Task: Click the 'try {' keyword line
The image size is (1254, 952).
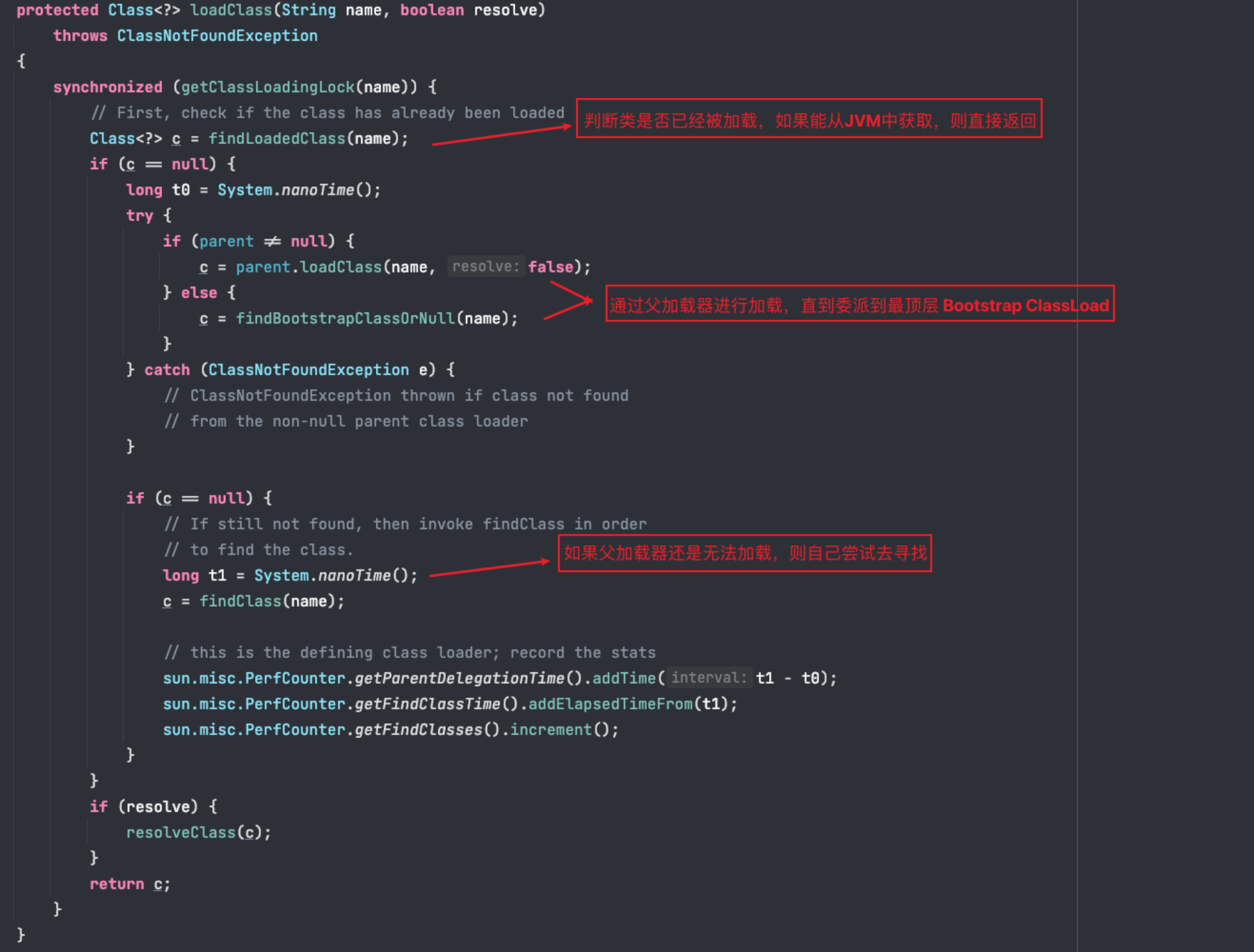Action: [x=149, y=216]
